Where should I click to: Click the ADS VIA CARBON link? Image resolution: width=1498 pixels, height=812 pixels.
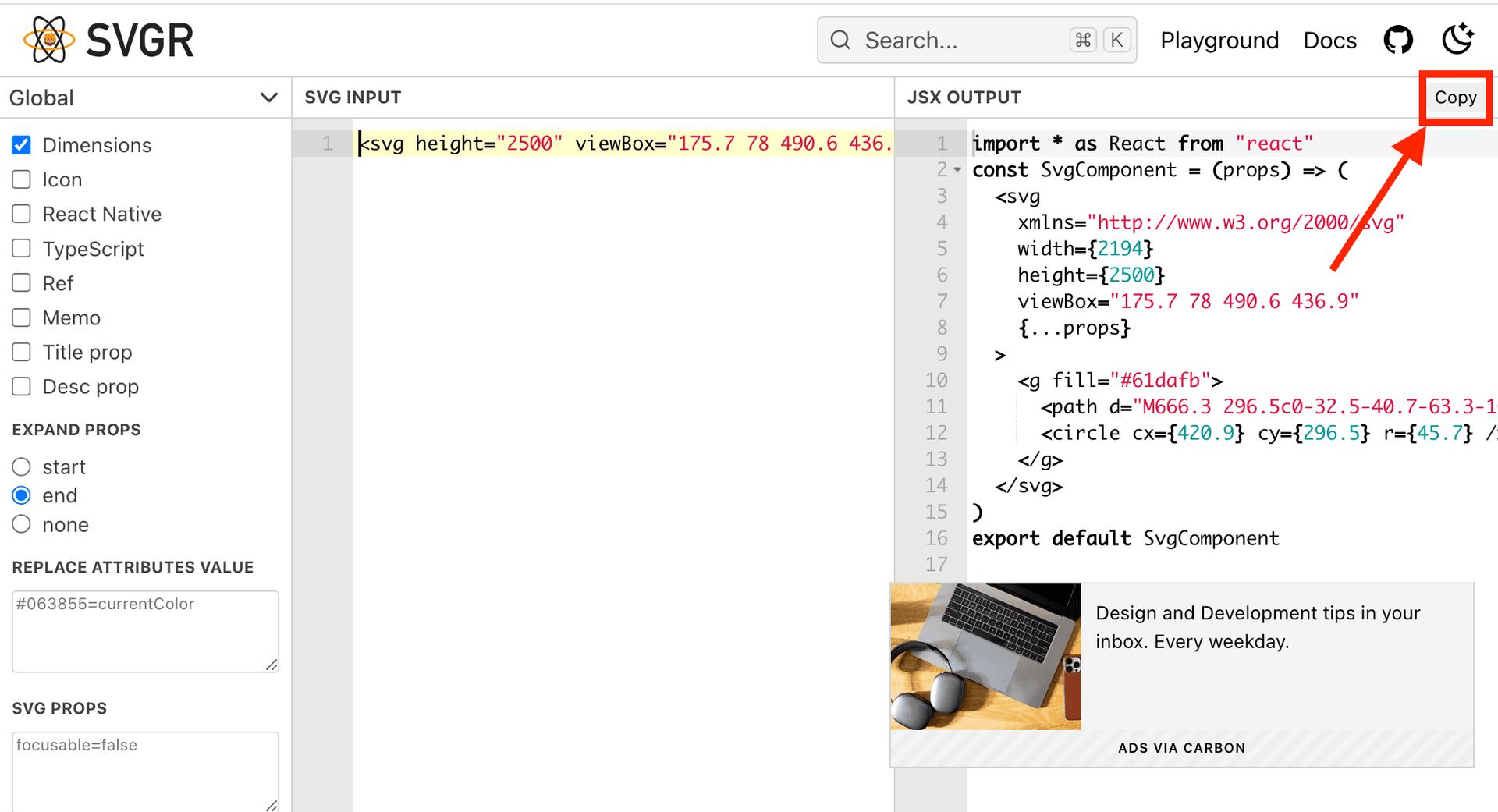1181,748
